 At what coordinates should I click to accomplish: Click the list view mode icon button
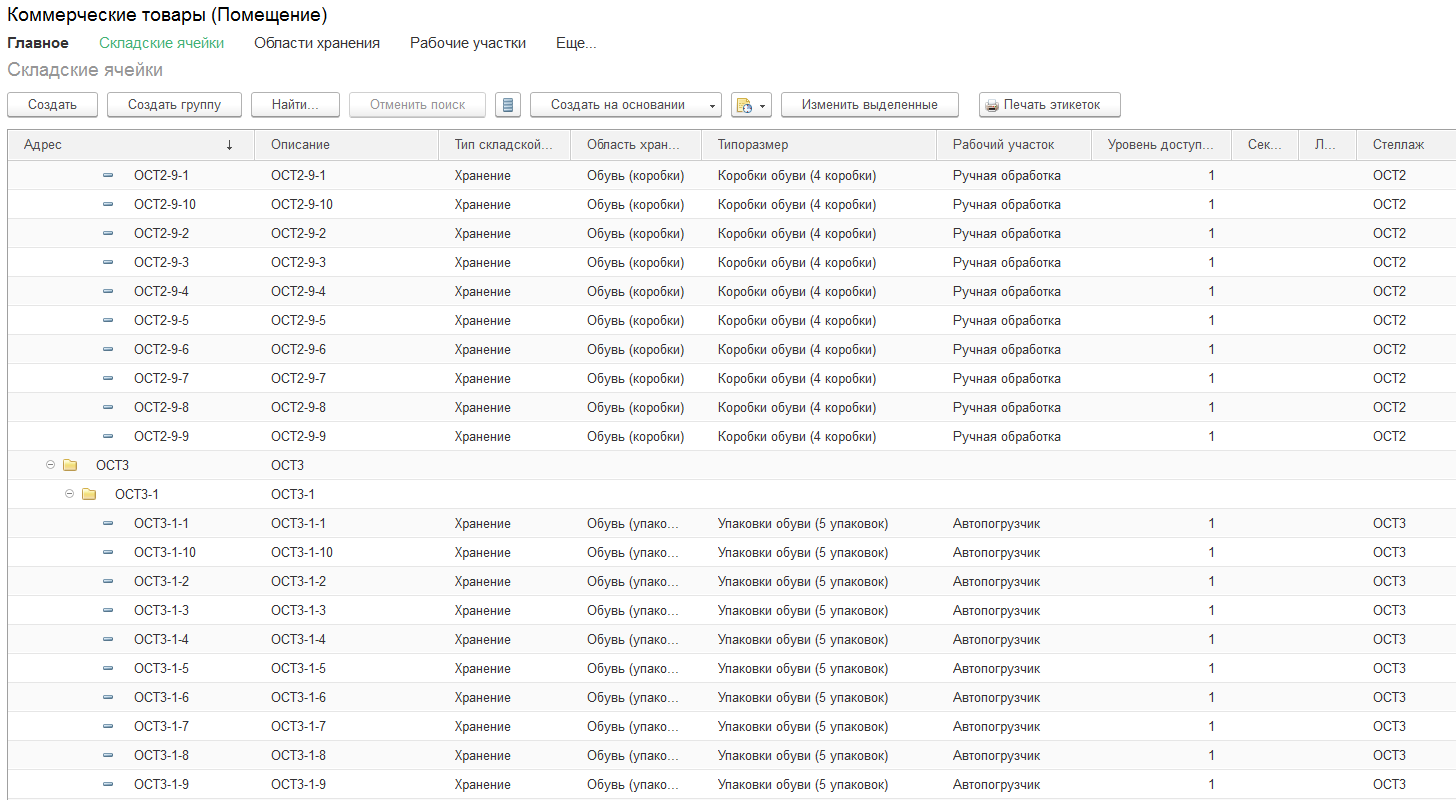(x=509, y=105)
